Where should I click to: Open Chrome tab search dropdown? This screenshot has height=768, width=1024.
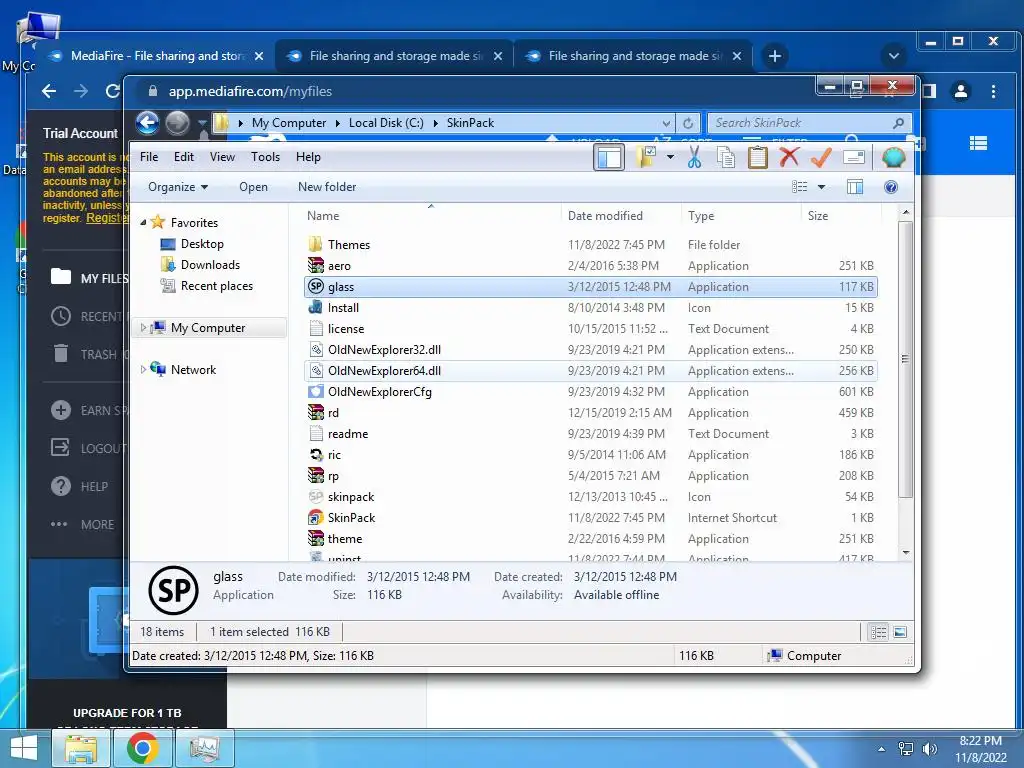893,56
